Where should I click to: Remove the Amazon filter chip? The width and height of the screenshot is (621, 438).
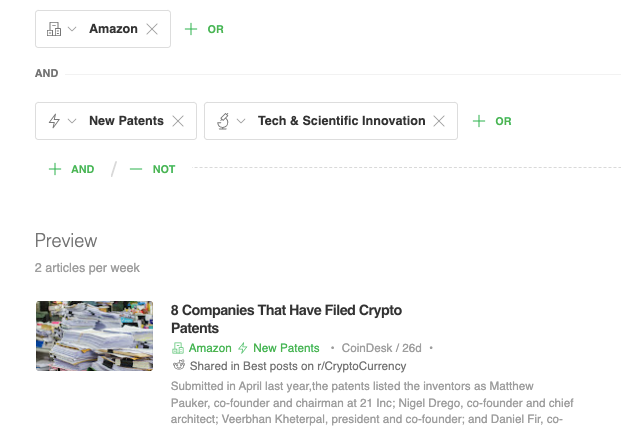pyautogui.click(x=152, y=29)
